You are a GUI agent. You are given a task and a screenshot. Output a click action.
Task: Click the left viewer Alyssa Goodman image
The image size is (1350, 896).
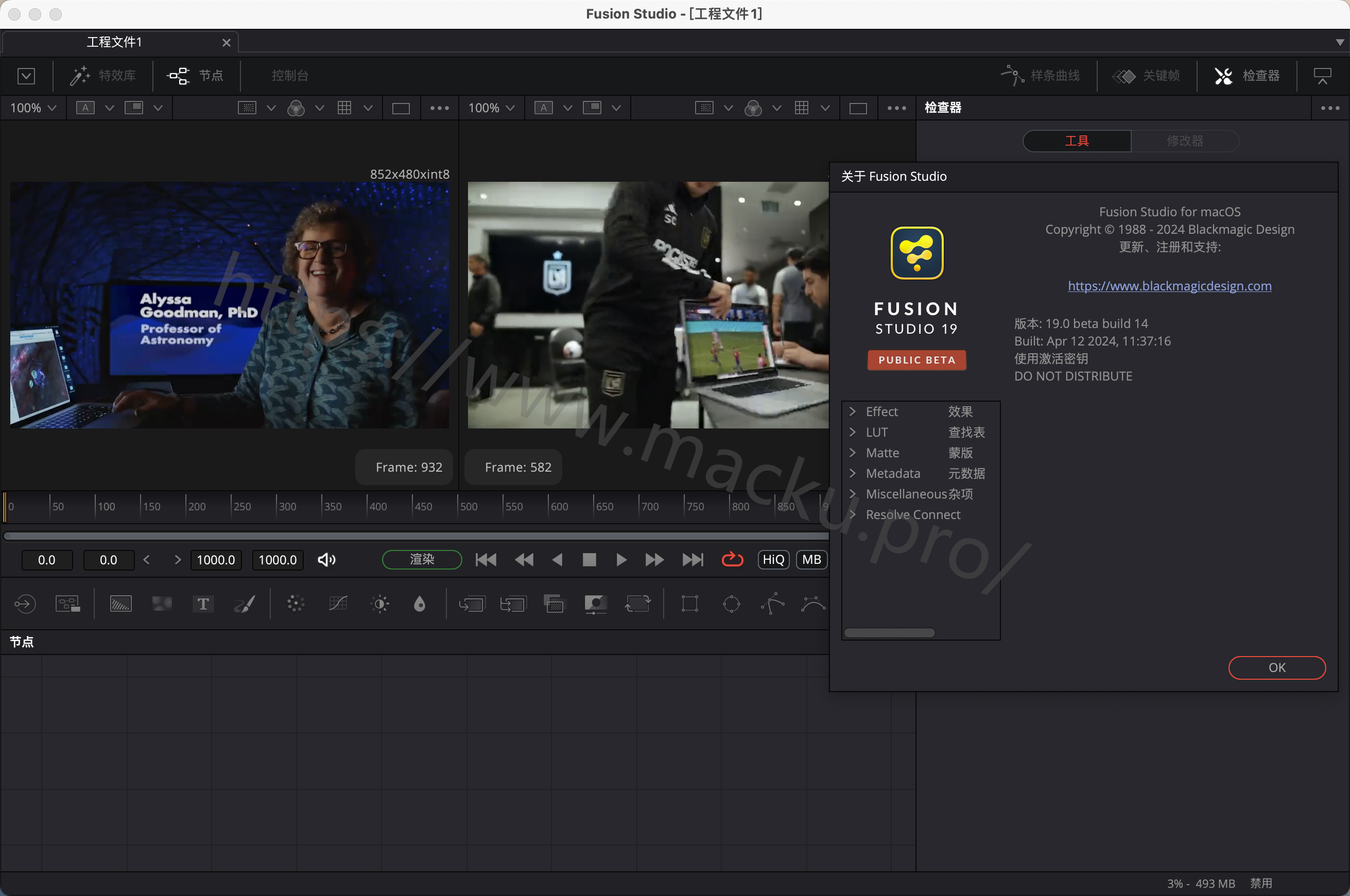(229, 304)
